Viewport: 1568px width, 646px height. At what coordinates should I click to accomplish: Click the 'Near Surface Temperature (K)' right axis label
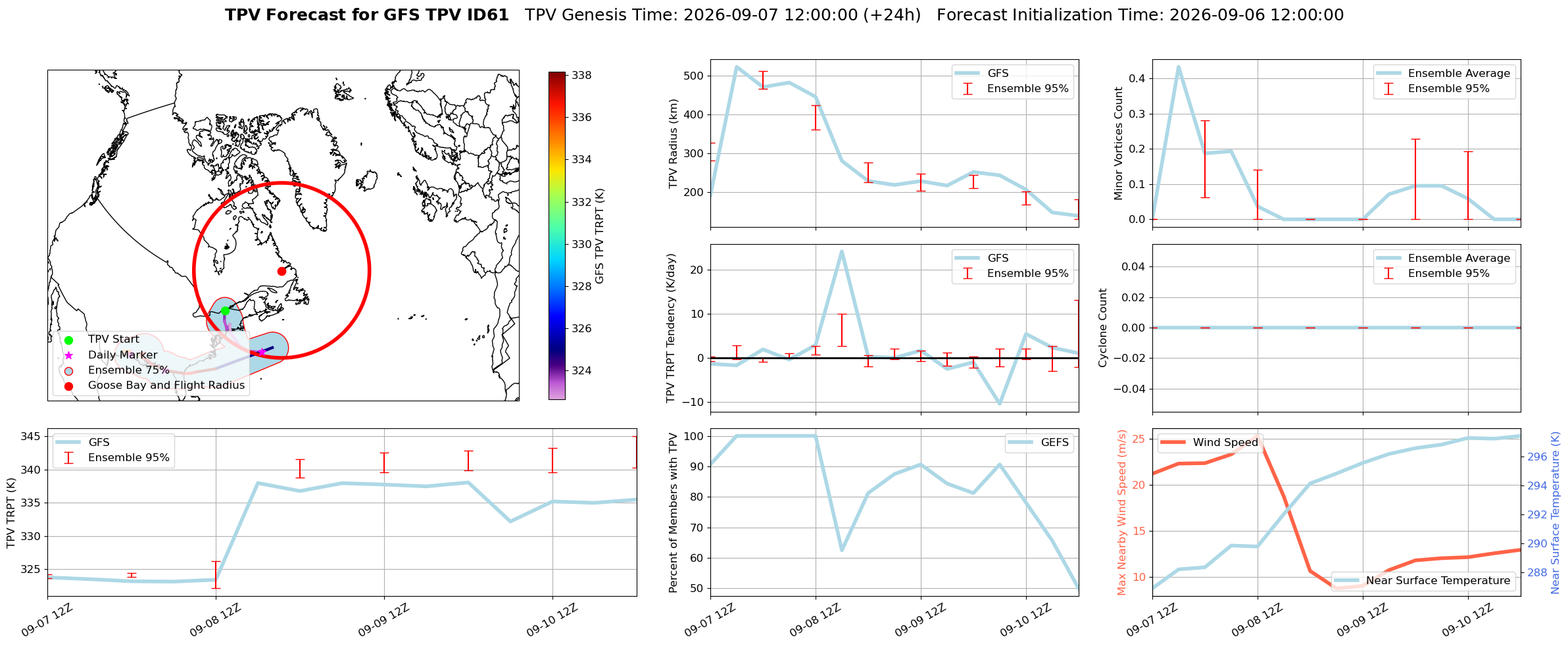pyautogui.click(x=1556, y=513)
